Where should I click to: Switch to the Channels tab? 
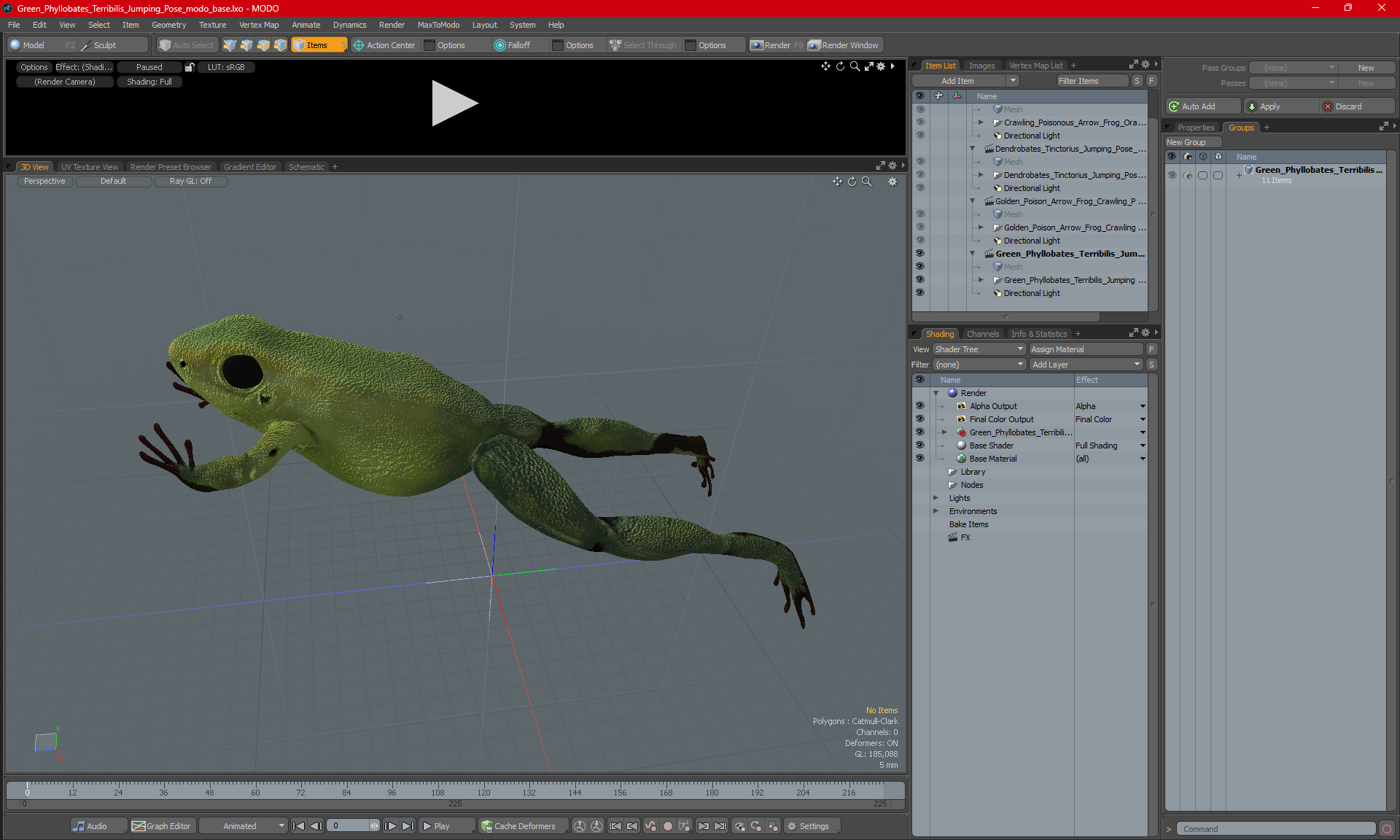pos(983,334)
